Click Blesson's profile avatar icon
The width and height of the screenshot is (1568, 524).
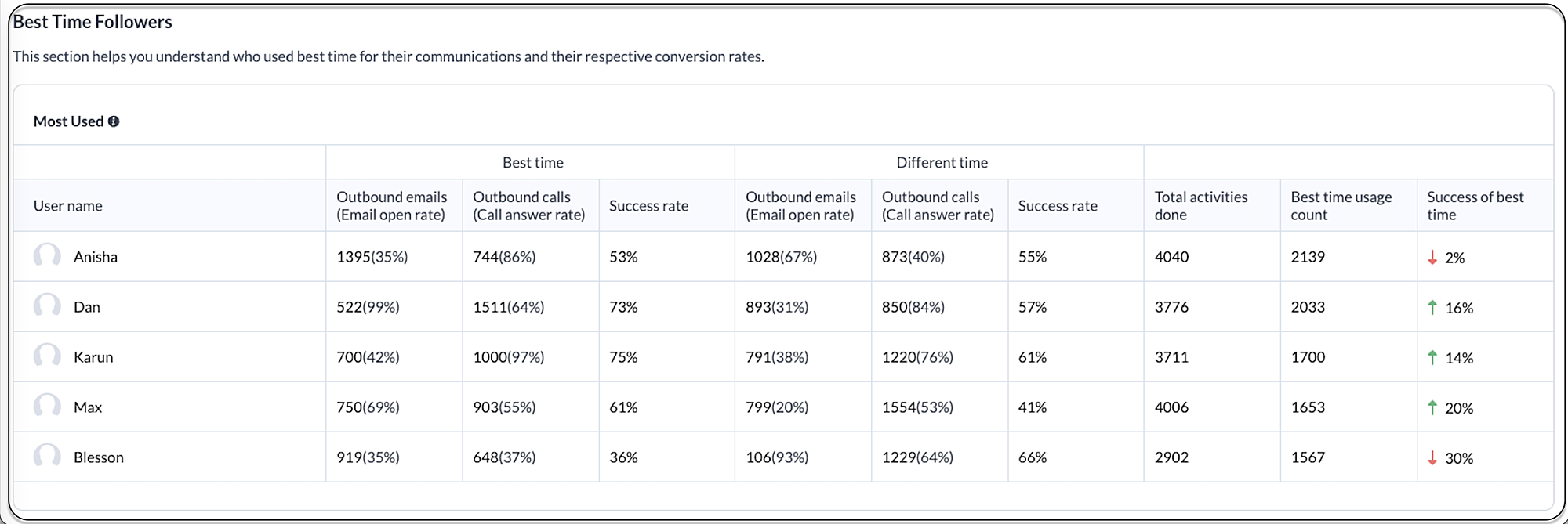pos(47,457)
